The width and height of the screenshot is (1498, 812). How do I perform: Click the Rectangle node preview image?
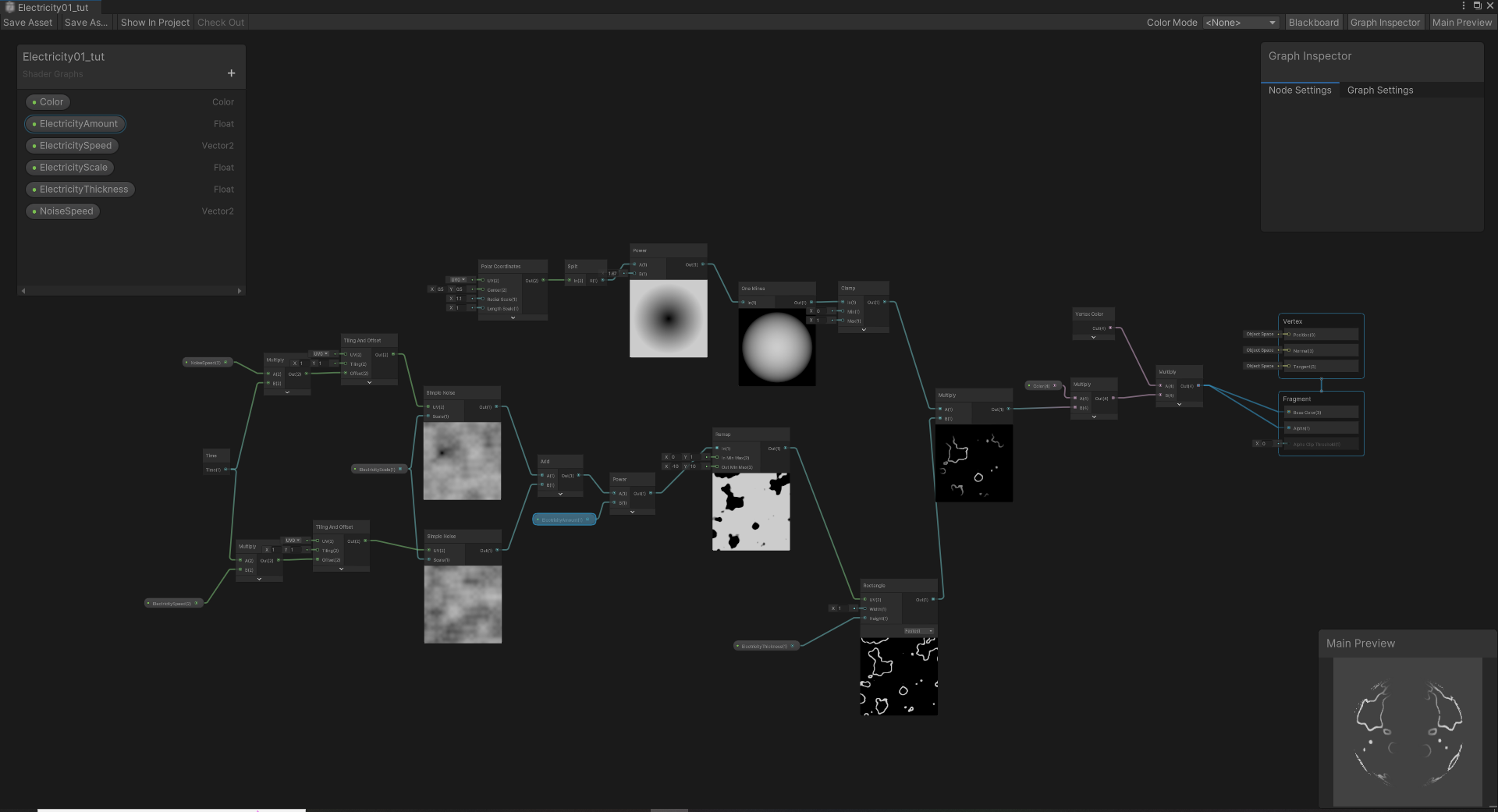(899, 676)
